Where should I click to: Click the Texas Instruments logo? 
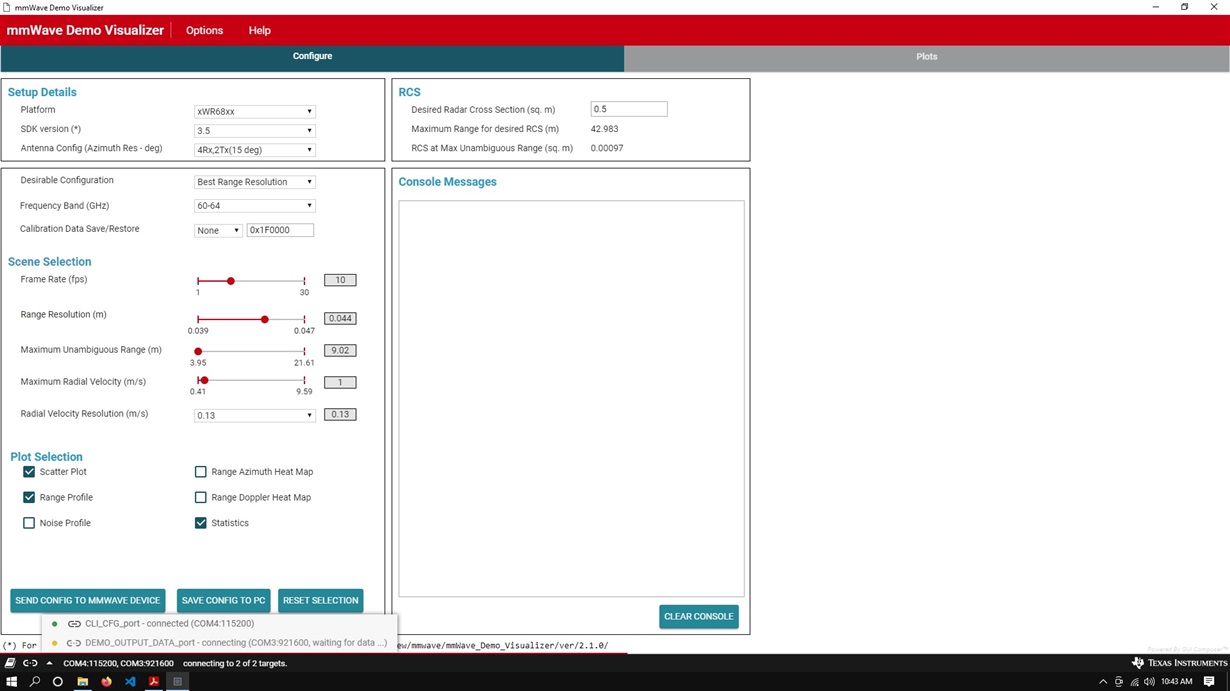[x=1179, y=663]
